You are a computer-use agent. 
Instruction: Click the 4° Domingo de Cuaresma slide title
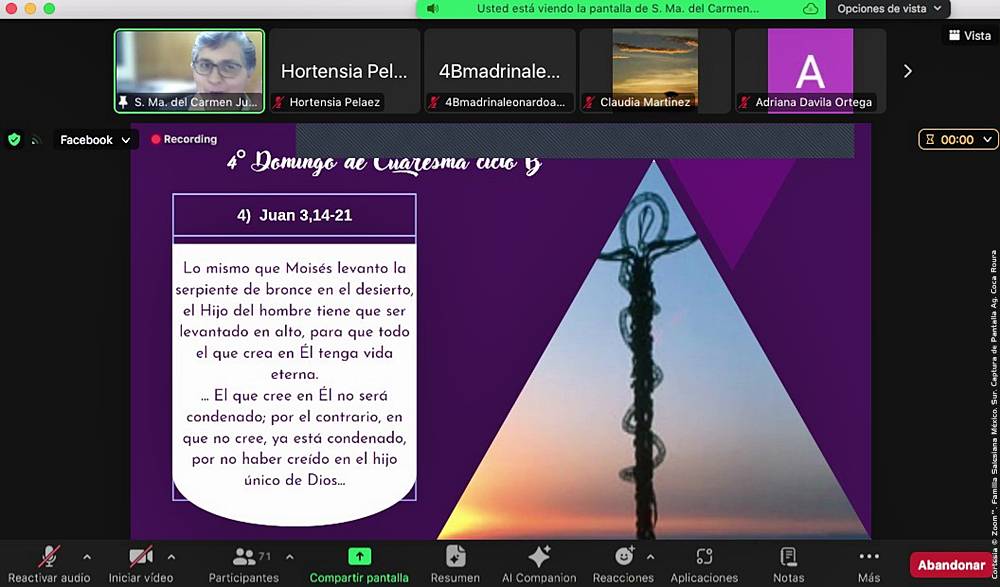pyautogui.click(x=385, y=163)
